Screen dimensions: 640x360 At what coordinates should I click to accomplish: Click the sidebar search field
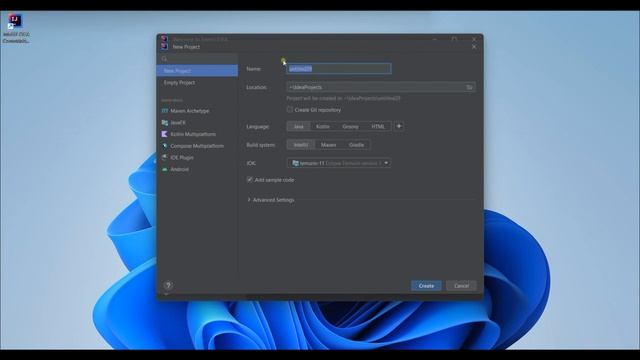pos(198,59)
